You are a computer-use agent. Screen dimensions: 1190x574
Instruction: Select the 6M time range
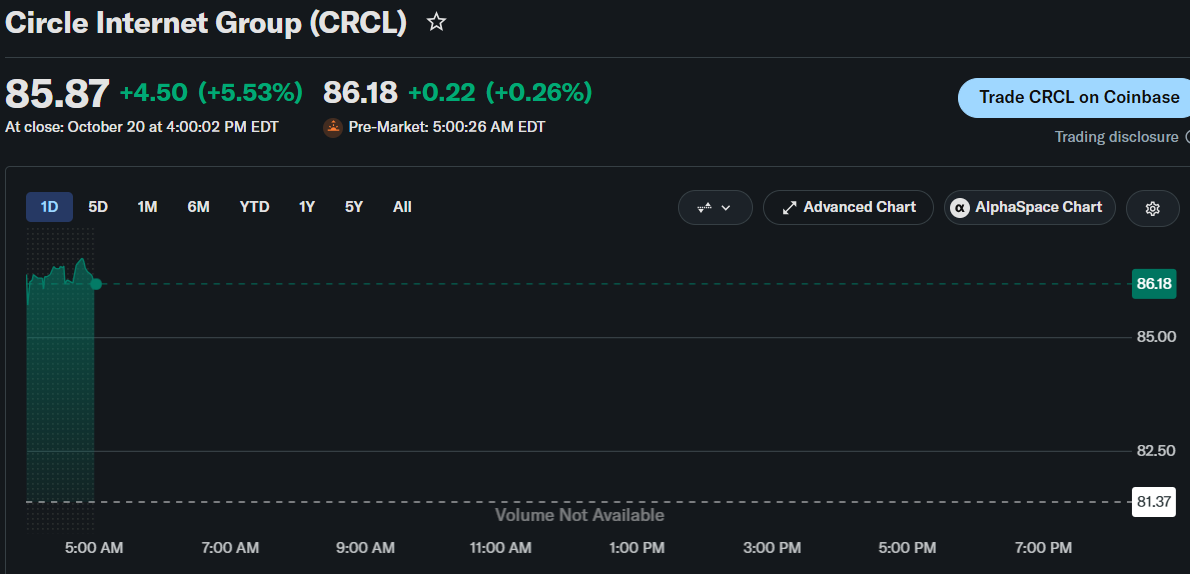coord(198,207)
